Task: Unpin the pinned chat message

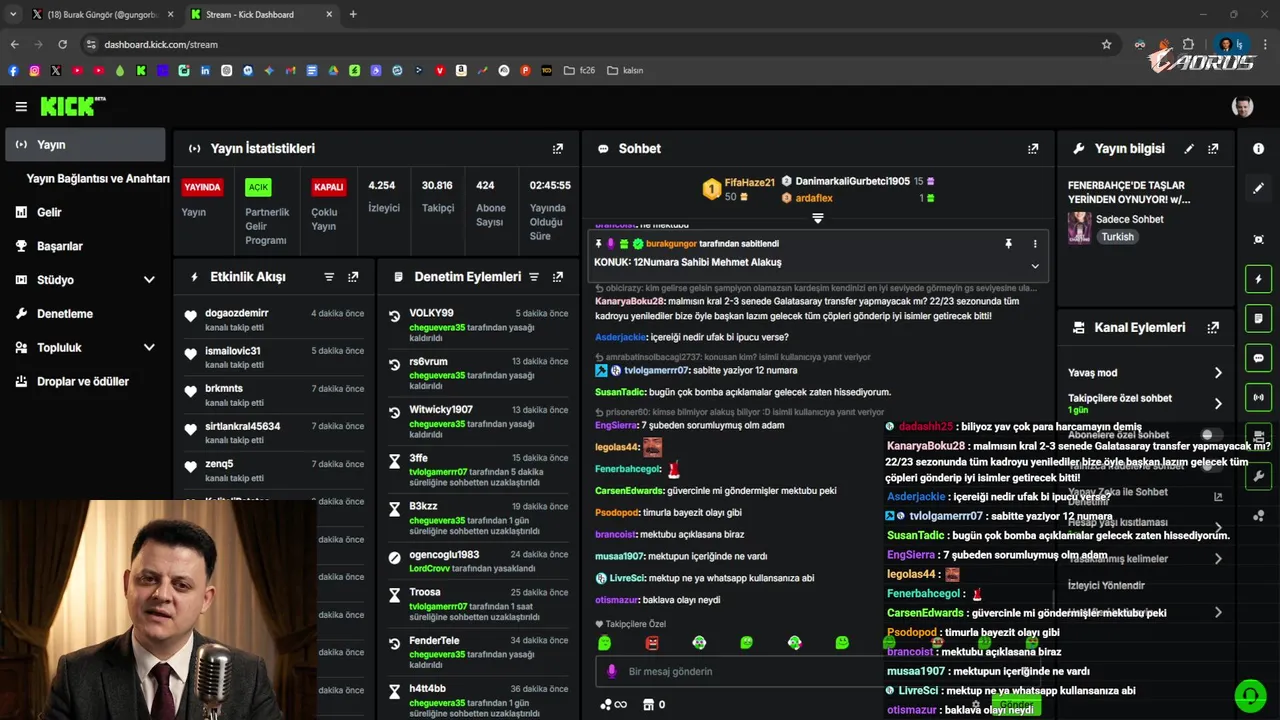Action: (x=1008, y=244)
